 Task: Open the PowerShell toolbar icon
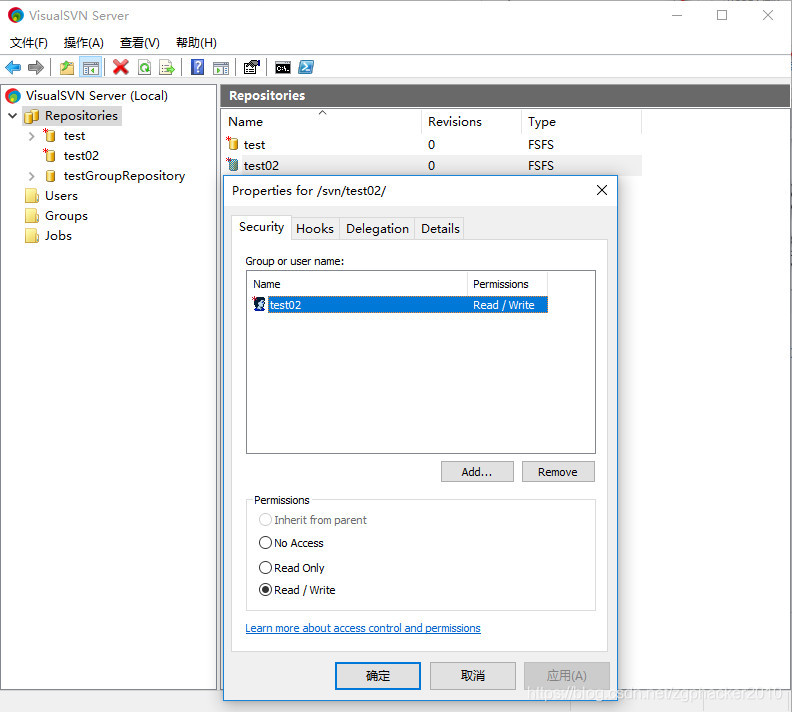coord(306,67)
